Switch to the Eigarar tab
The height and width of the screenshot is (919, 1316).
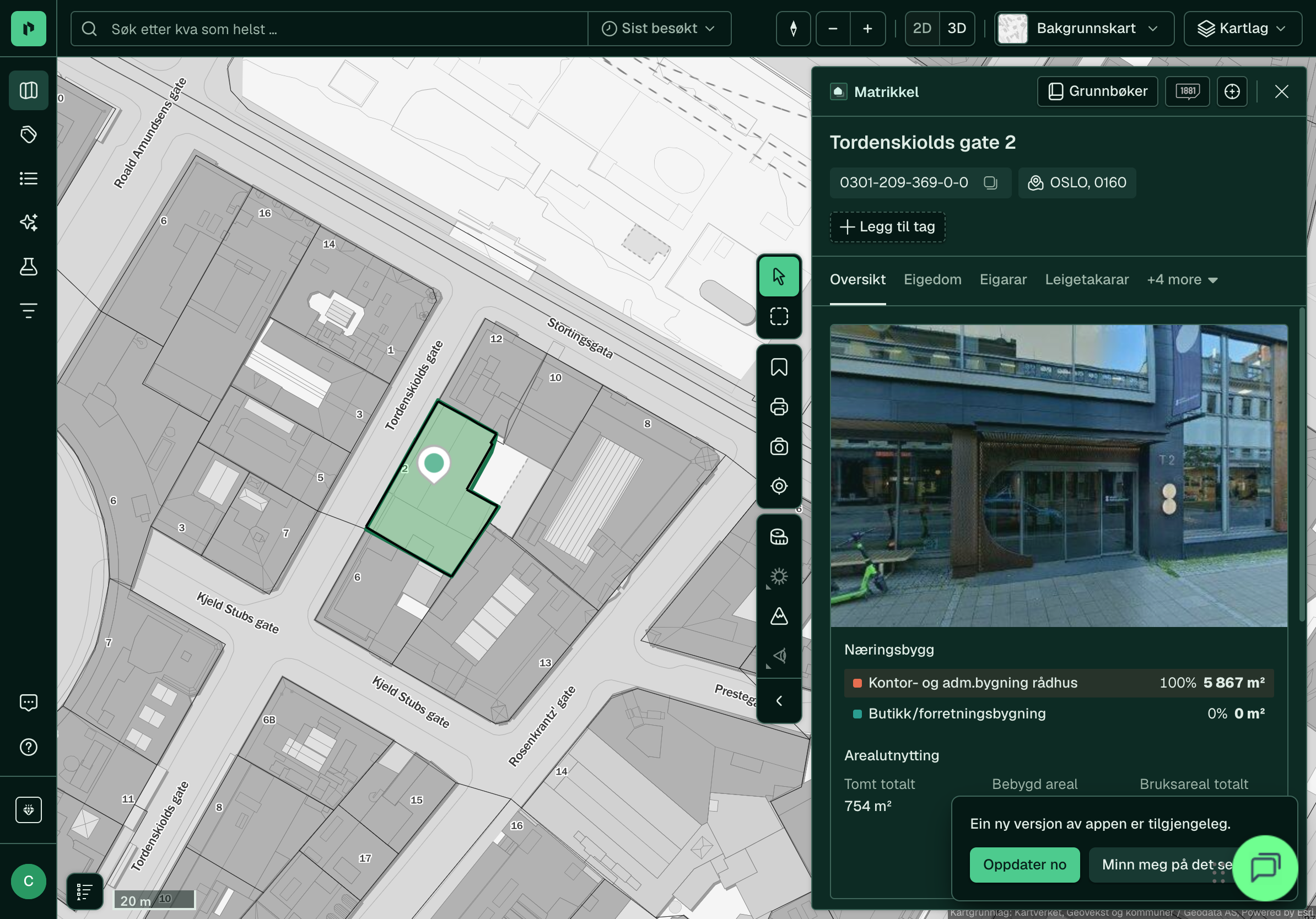[x=1003, y=279]
